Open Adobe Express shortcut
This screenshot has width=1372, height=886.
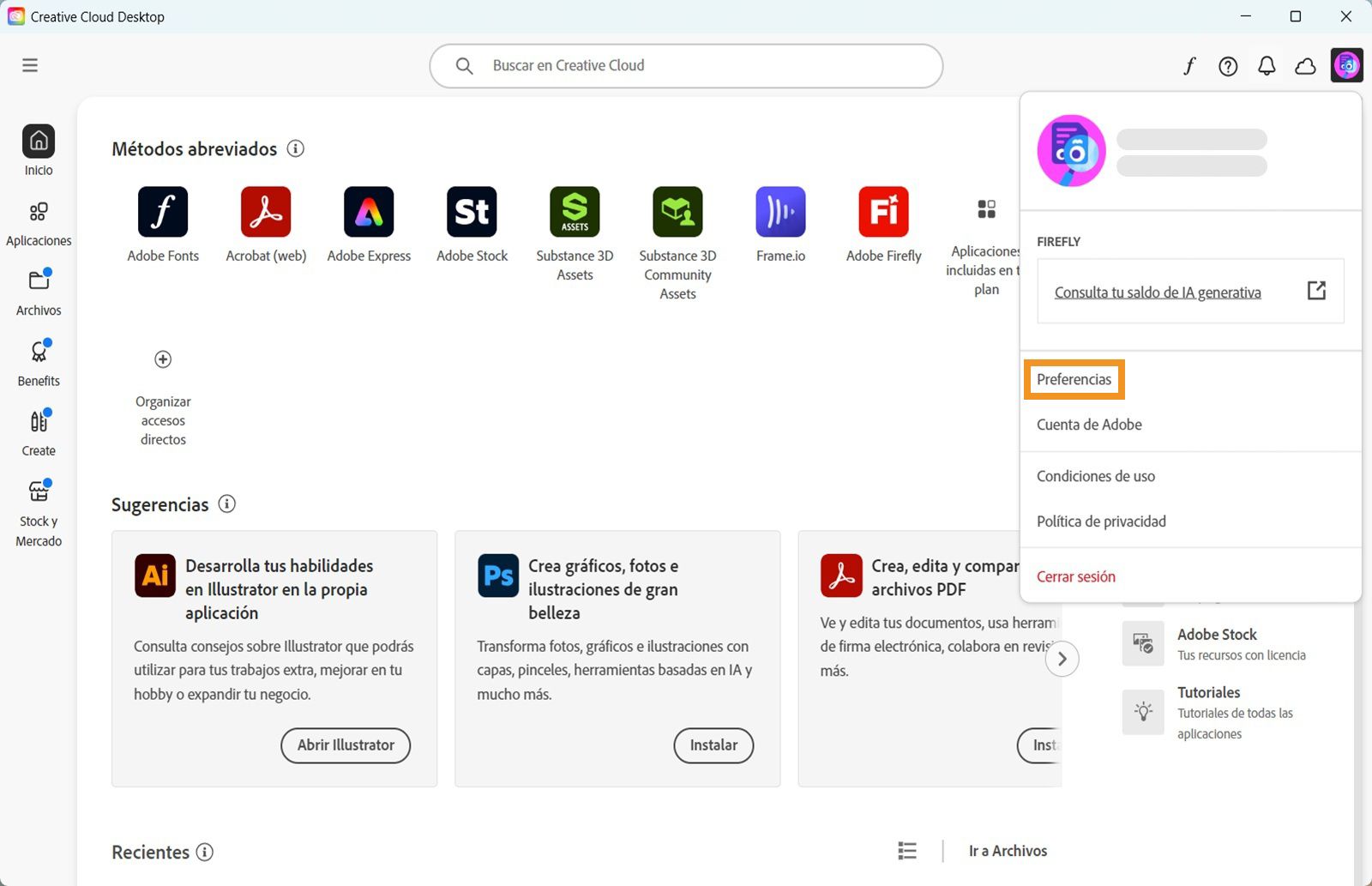pos(369,225)
